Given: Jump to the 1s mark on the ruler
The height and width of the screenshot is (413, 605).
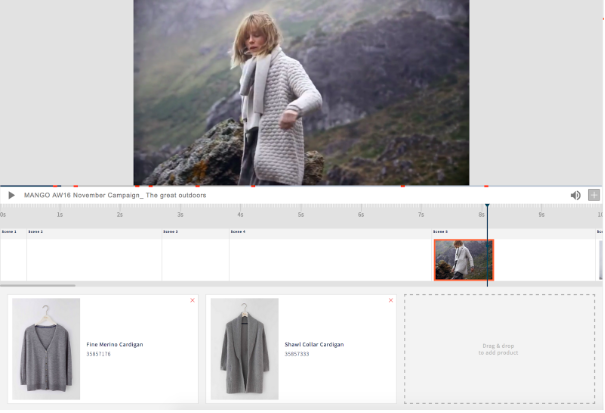Looking at the screenshot, I should (60, 214).
